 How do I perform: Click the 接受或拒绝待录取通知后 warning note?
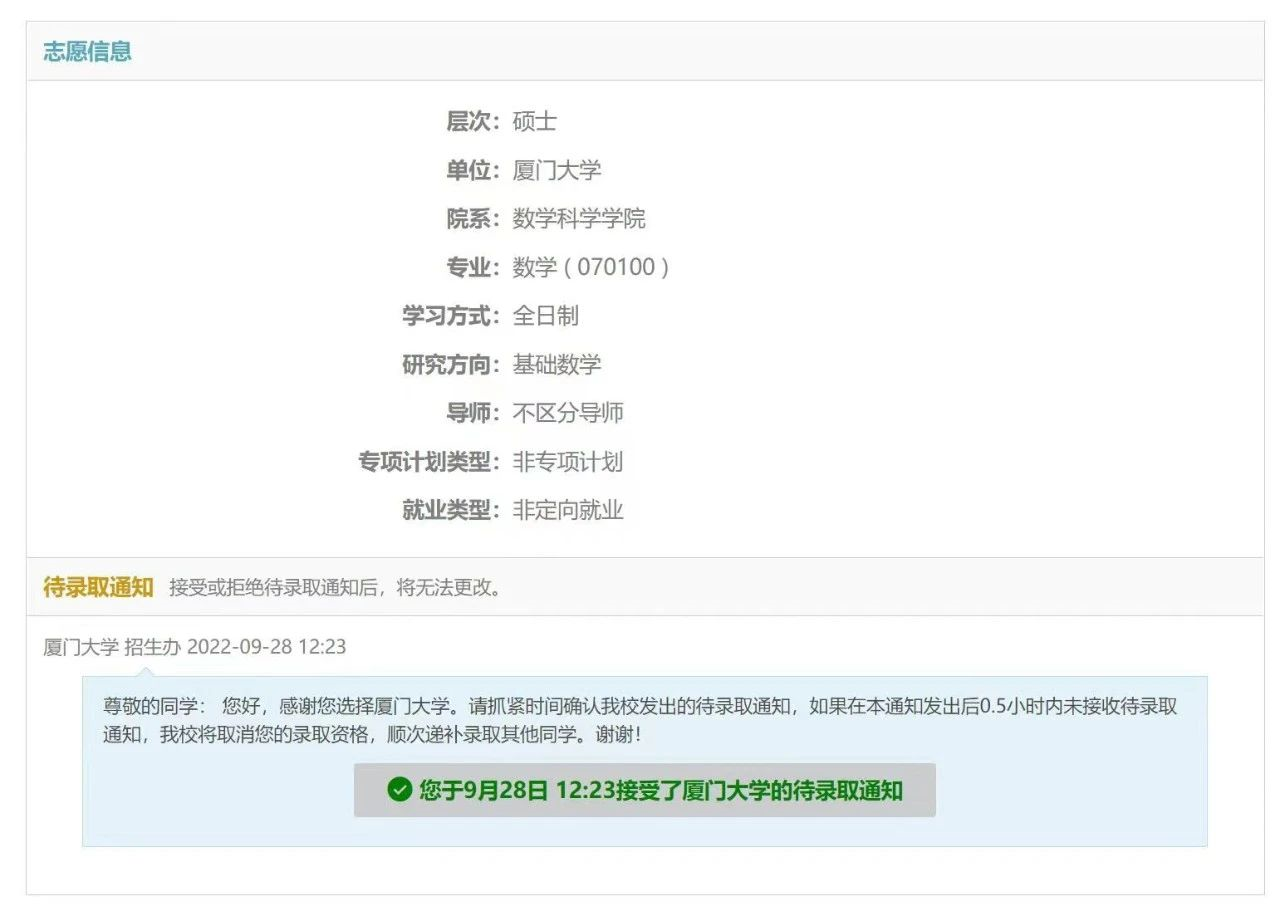click(x=335, y=588)
